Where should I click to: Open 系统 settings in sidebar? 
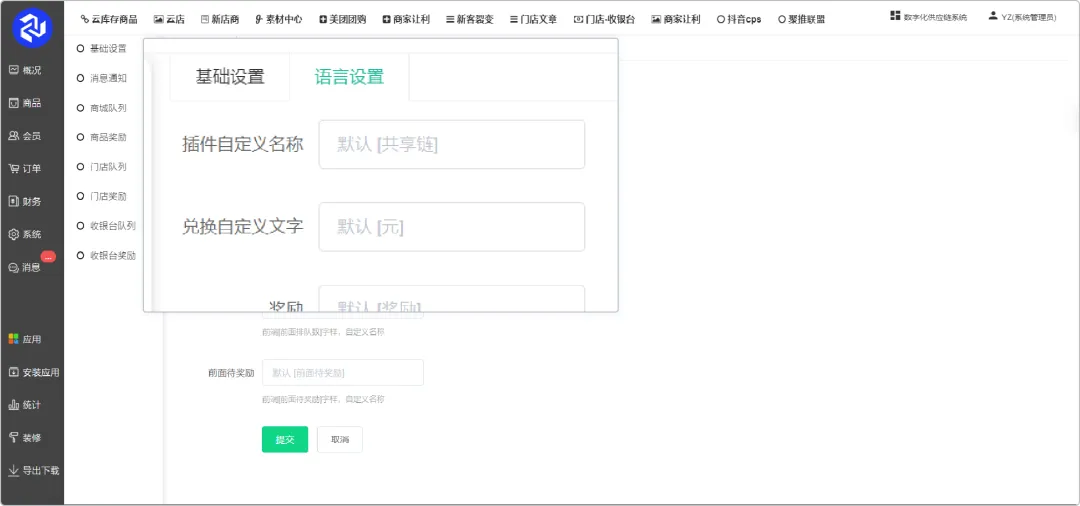(x=25, y=234)
